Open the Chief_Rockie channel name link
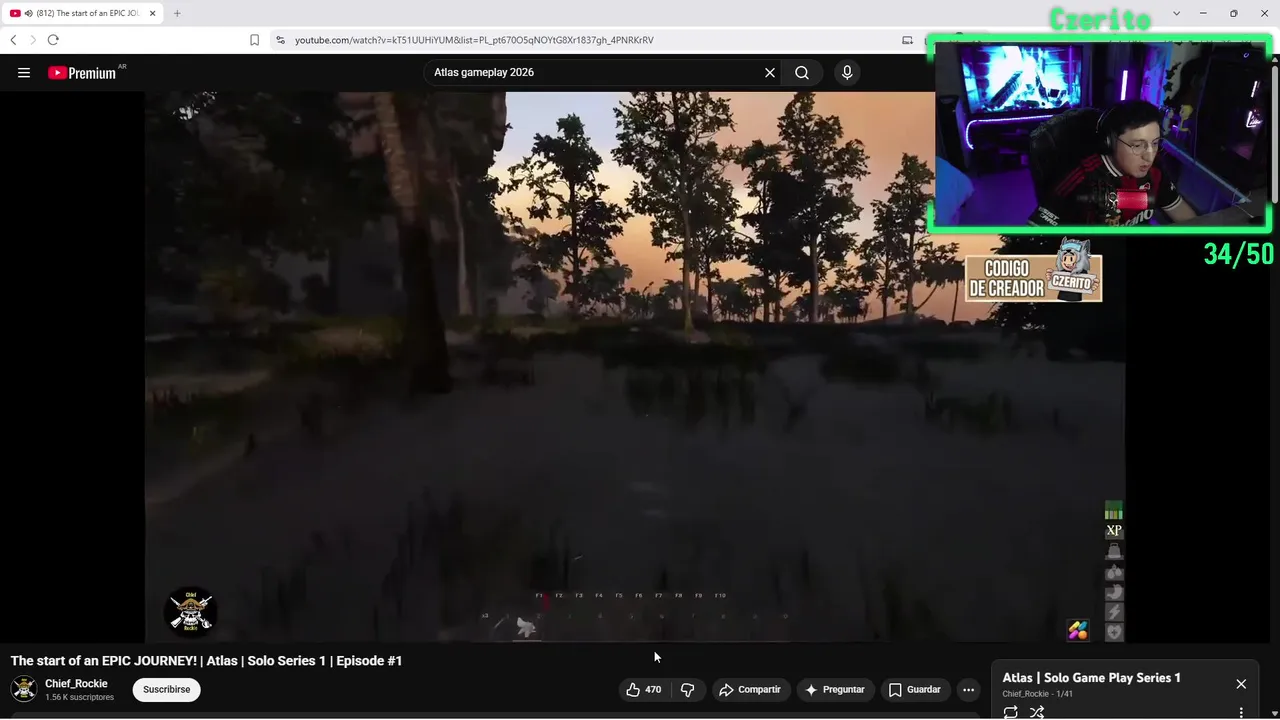This screenshot has width=1280, height=720. tap(76, 684)
